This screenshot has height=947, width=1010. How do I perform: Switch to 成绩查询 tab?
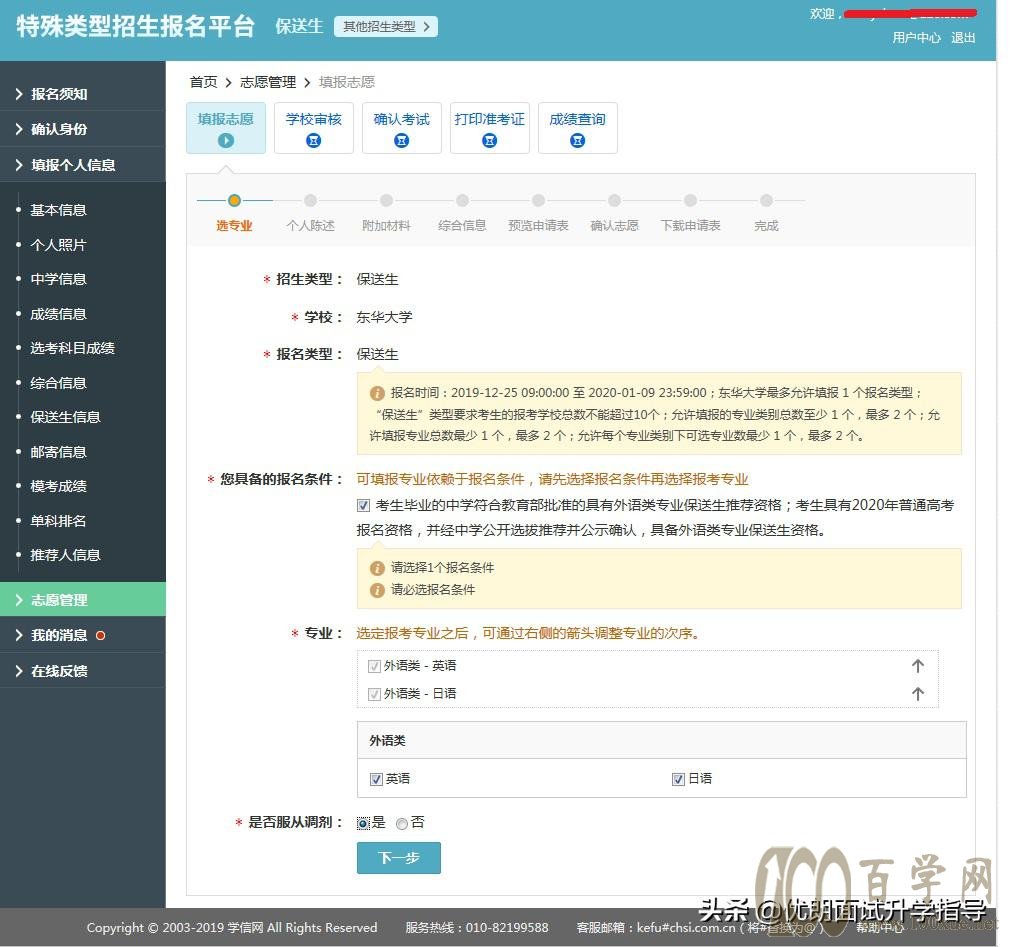578,128
